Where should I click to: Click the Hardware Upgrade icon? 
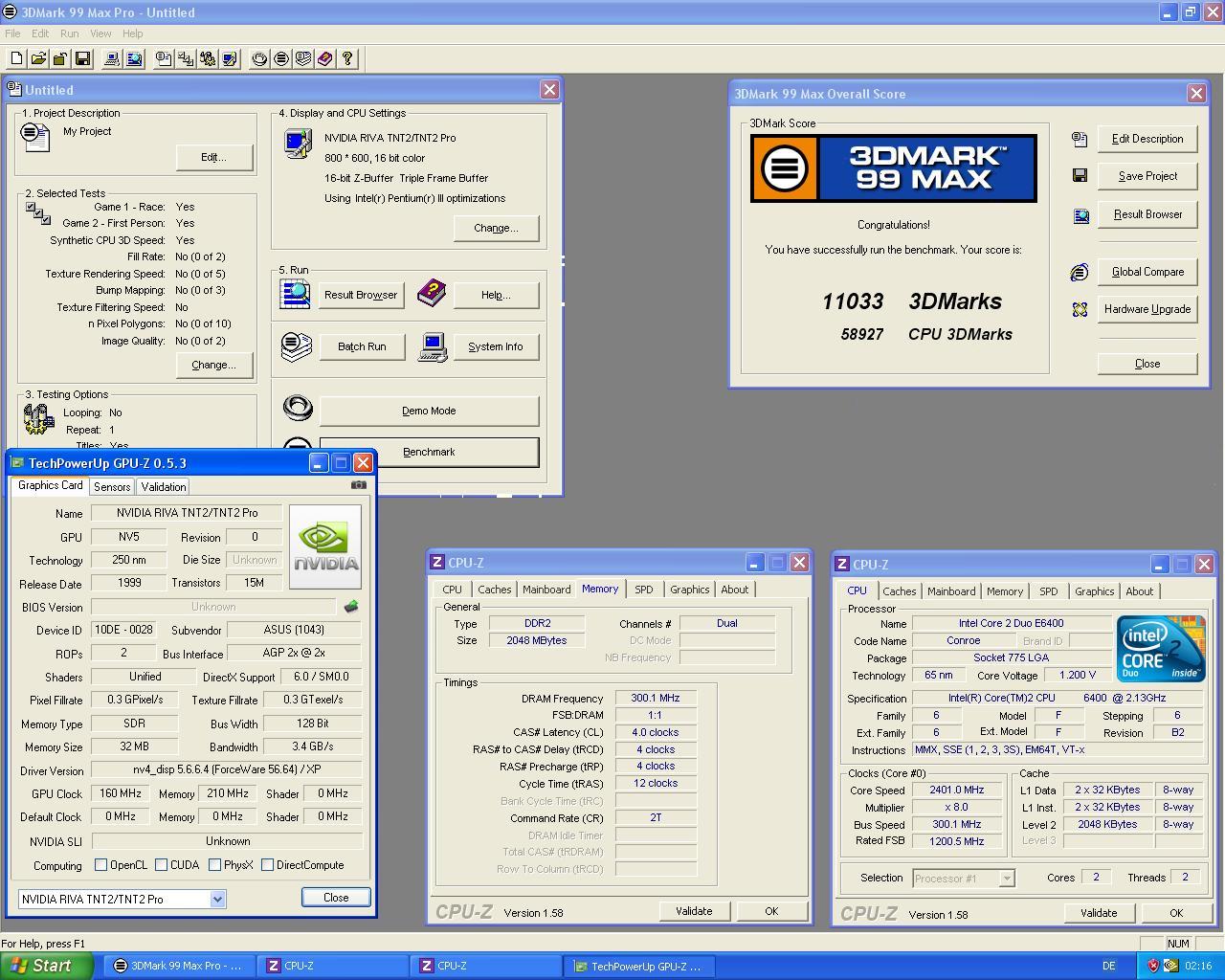coord(1080,309)
